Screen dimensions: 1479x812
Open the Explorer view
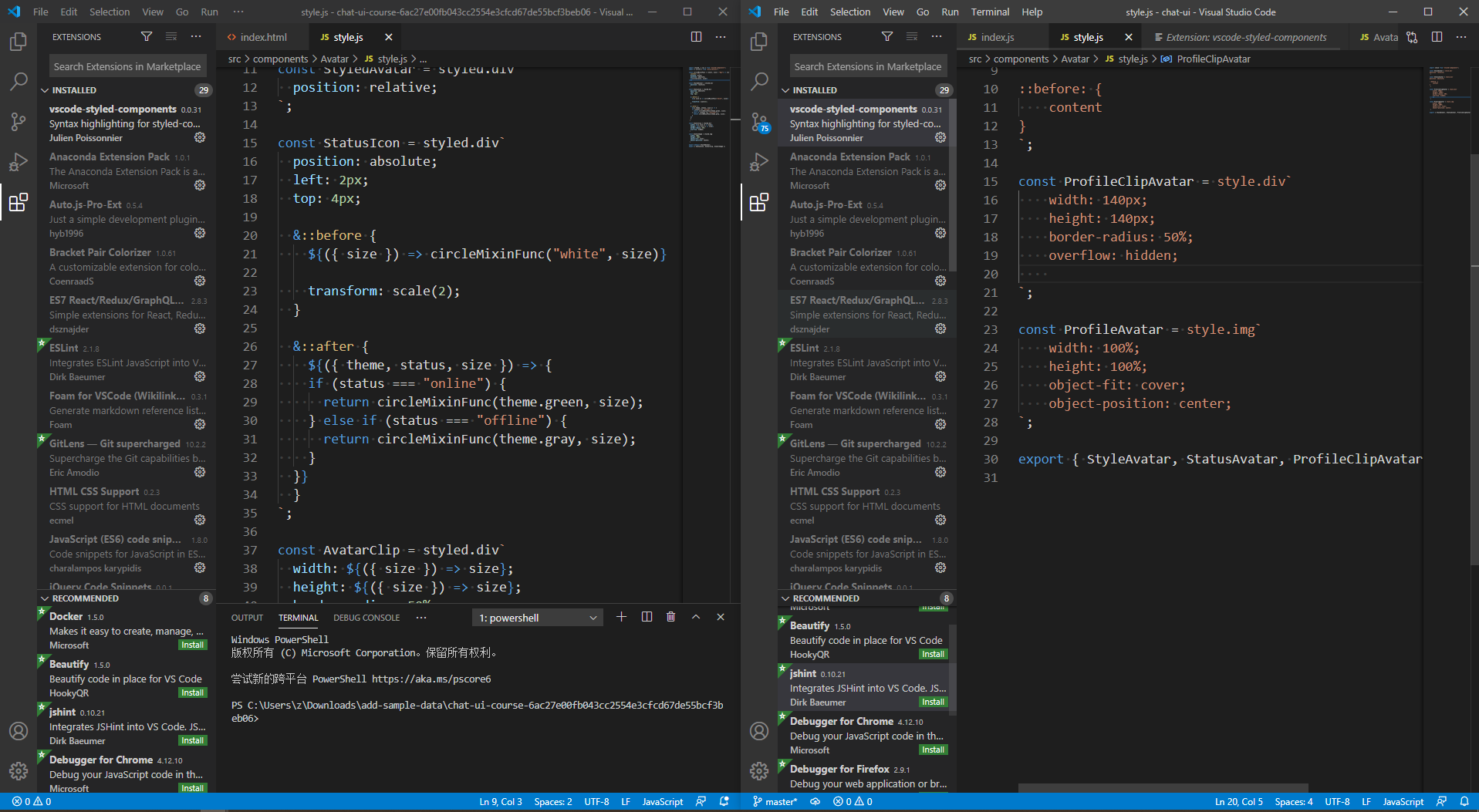(x=19, y=42)
